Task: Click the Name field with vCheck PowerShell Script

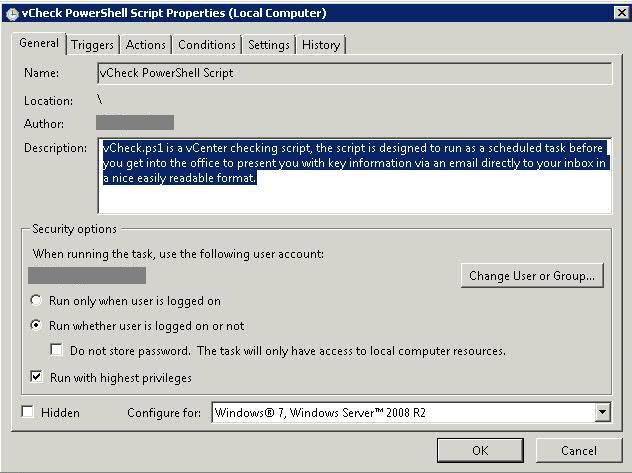Action: (355, 73)
